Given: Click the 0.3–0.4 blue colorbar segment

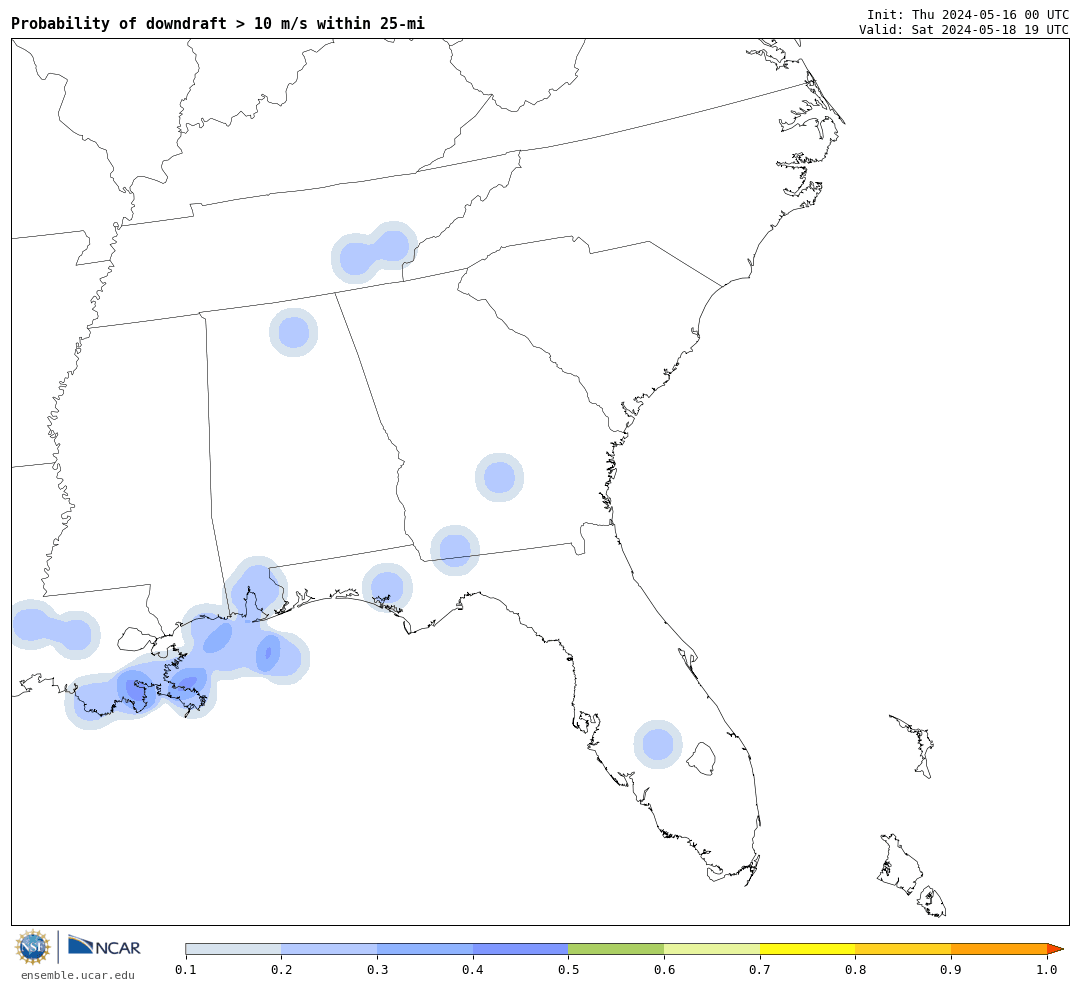Looking at the screenshot, I should (x=425, y=949).
